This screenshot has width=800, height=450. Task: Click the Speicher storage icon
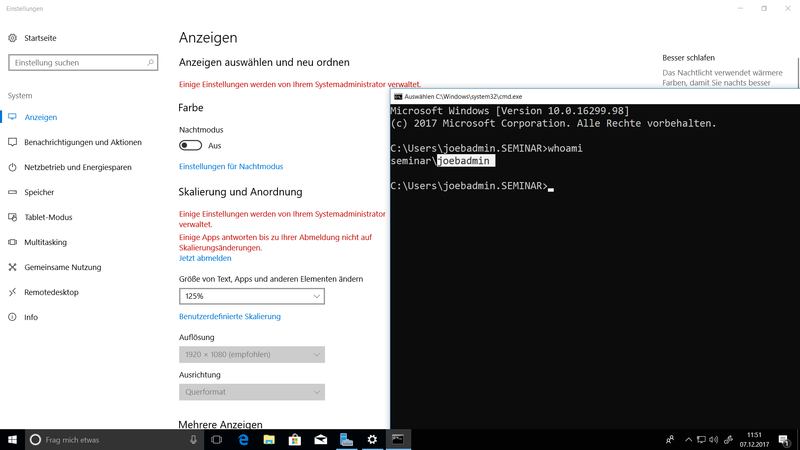(13, 192)
